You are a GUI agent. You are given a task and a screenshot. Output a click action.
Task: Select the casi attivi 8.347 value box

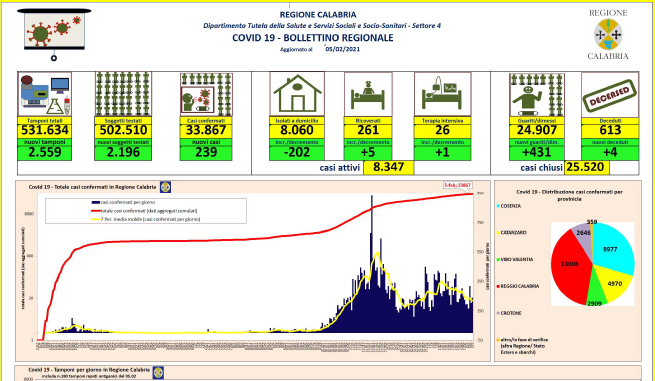[388, 168]
